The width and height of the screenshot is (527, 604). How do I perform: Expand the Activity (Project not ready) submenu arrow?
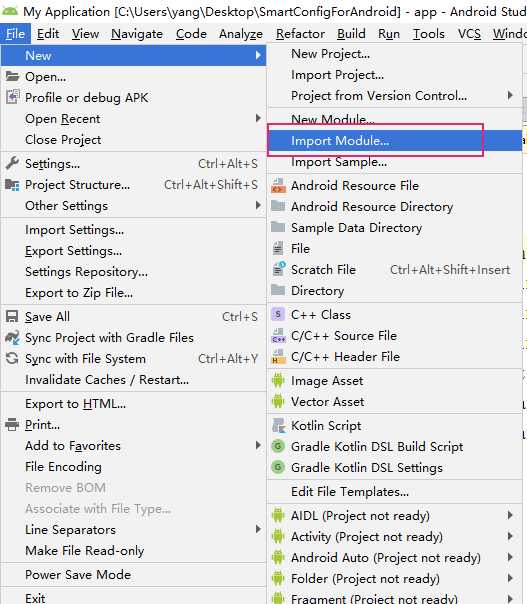(x=510, y=536)
